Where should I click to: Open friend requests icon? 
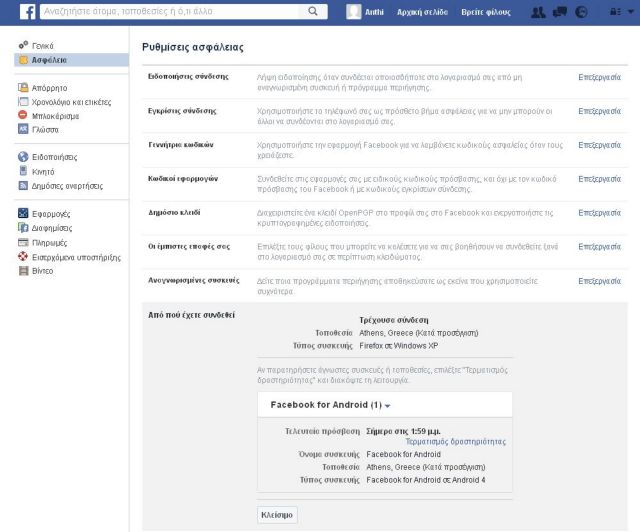click(538, 12)
